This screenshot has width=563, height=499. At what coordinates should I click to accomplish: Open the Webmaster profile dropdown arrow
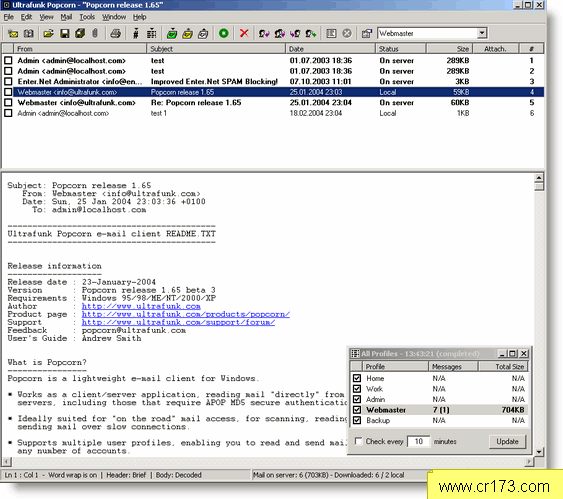pos(482,33)
